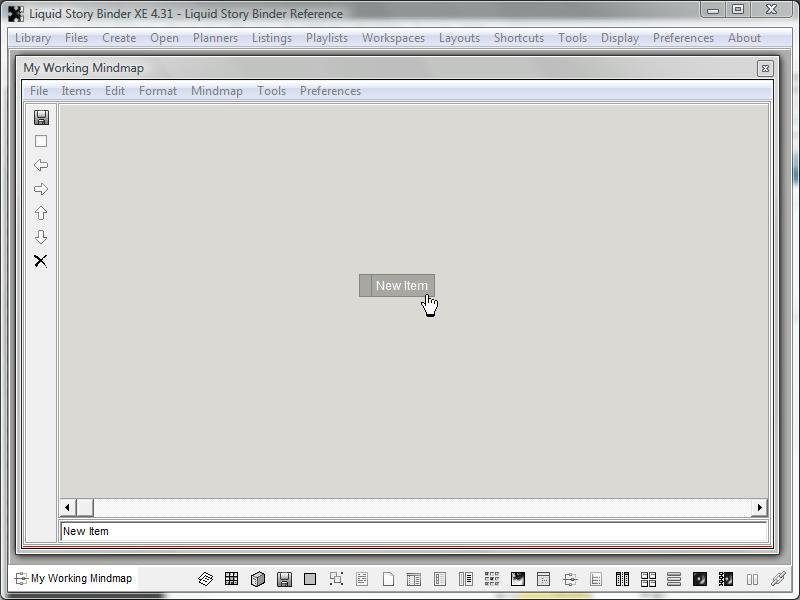Click the grid icon in the bottom toolbar
Image resolution: width=800 pixels, height=600 pixels.
click(x=231, y=579)
